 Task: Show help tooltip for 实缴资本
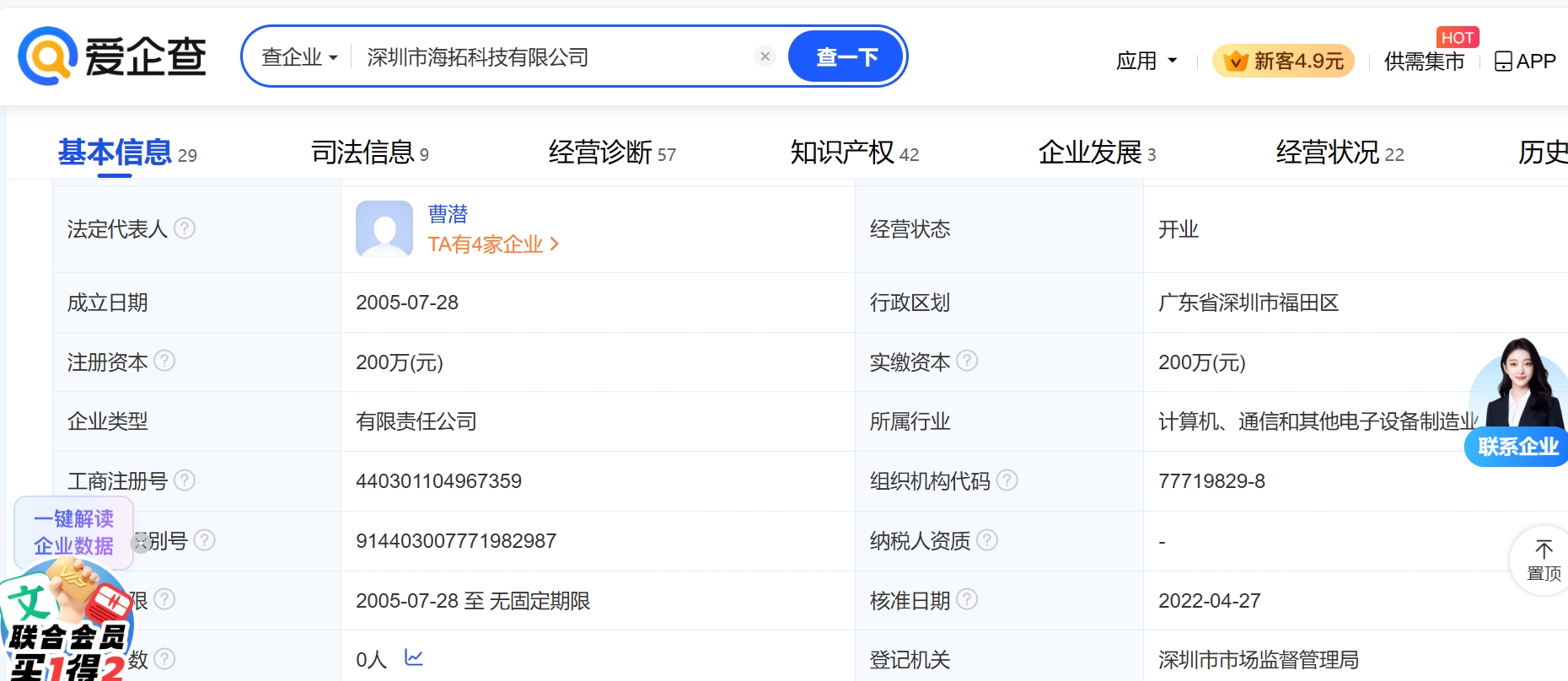tap(967, 361)
